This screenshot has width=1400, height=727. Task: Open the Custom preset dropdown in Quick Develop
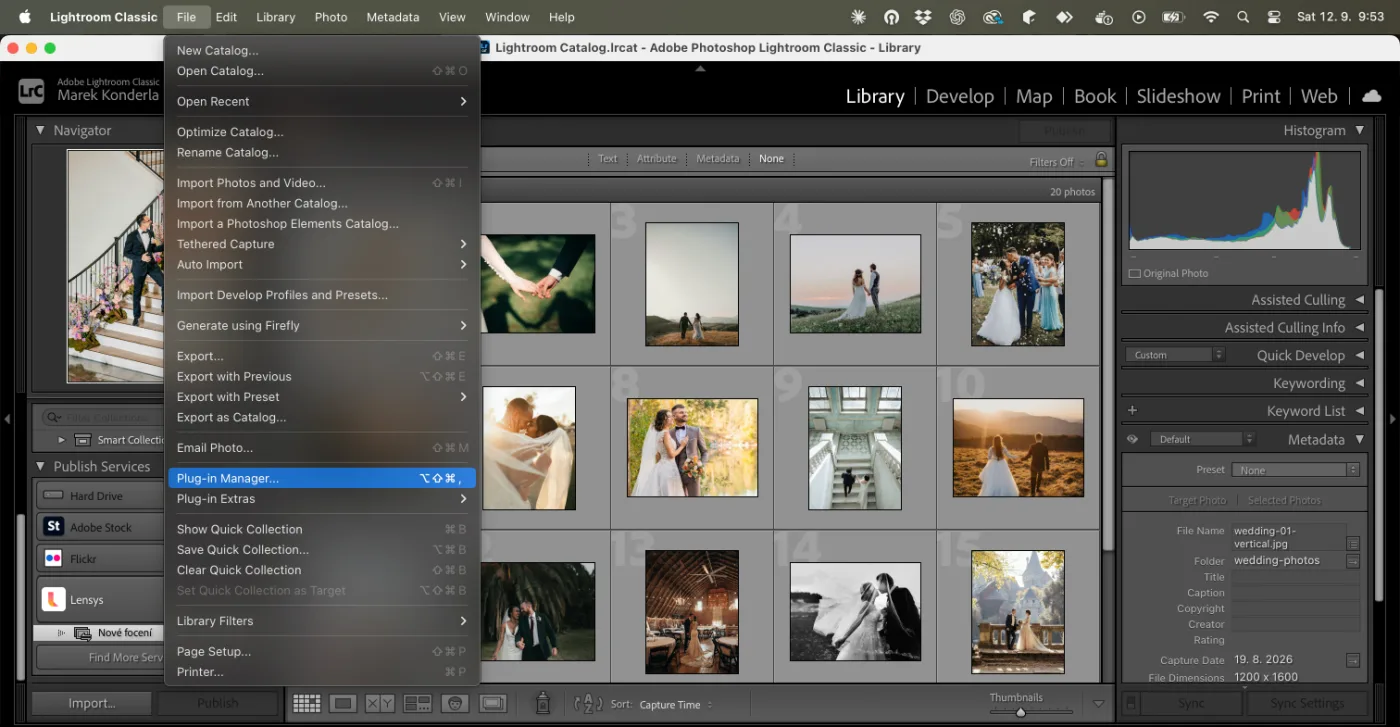[x=1174, y=355]
